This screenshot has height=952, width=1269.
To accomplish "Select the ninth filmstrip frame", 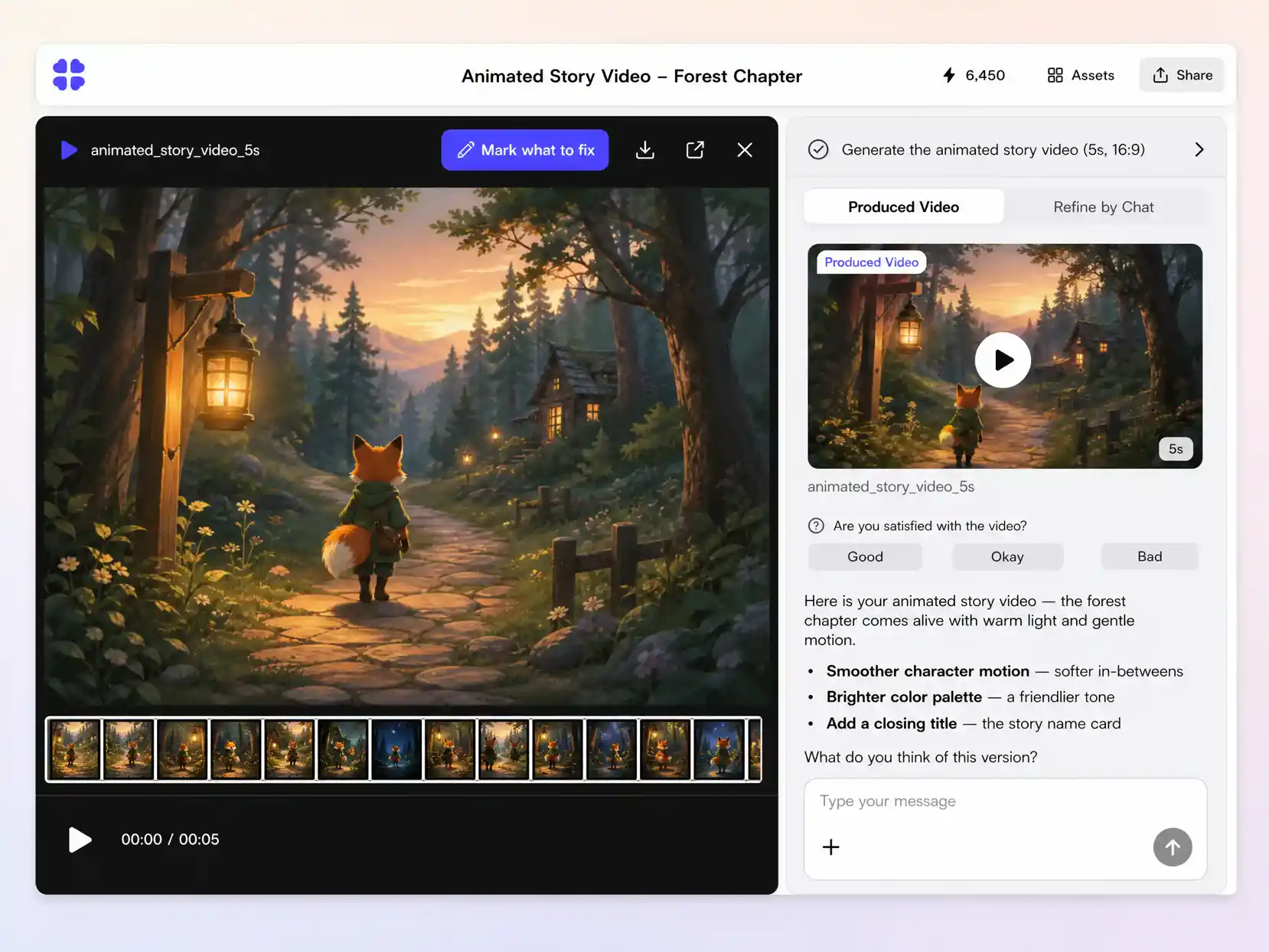I will (x=504, y=749).
